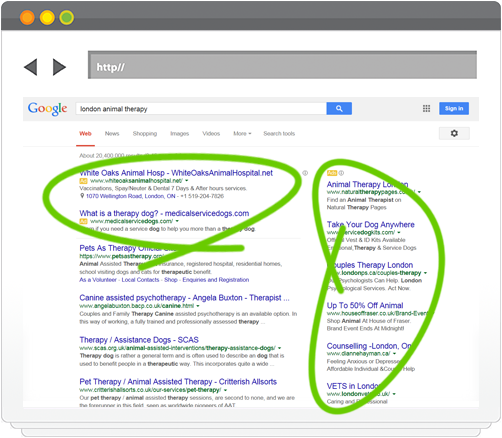Open Search tools

pos(279,134)
